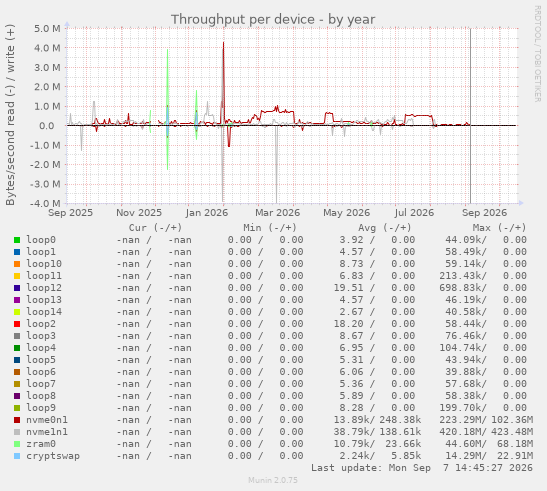Click the 'Sep 2026' x-axis label
Image resolution: width=547 pixels, height=491 pixels.
485,213
